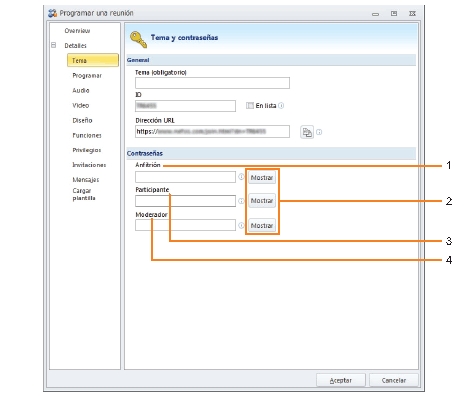Minimize the Programar una reunión window
Viewport: 468px width, 397px height.
(x=376, y=14)
